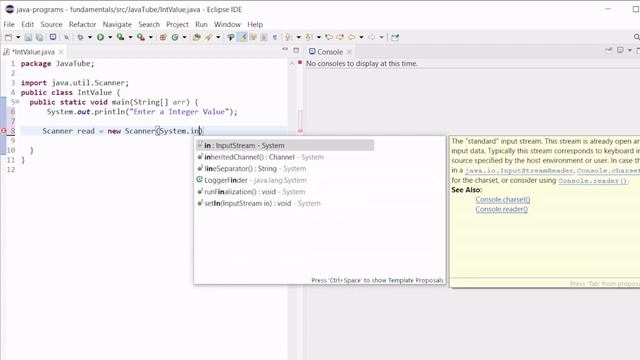This screenshot has height=360, width=640.
Task: Open the java.io.InputStreamReader doc link
Action: 519,171
